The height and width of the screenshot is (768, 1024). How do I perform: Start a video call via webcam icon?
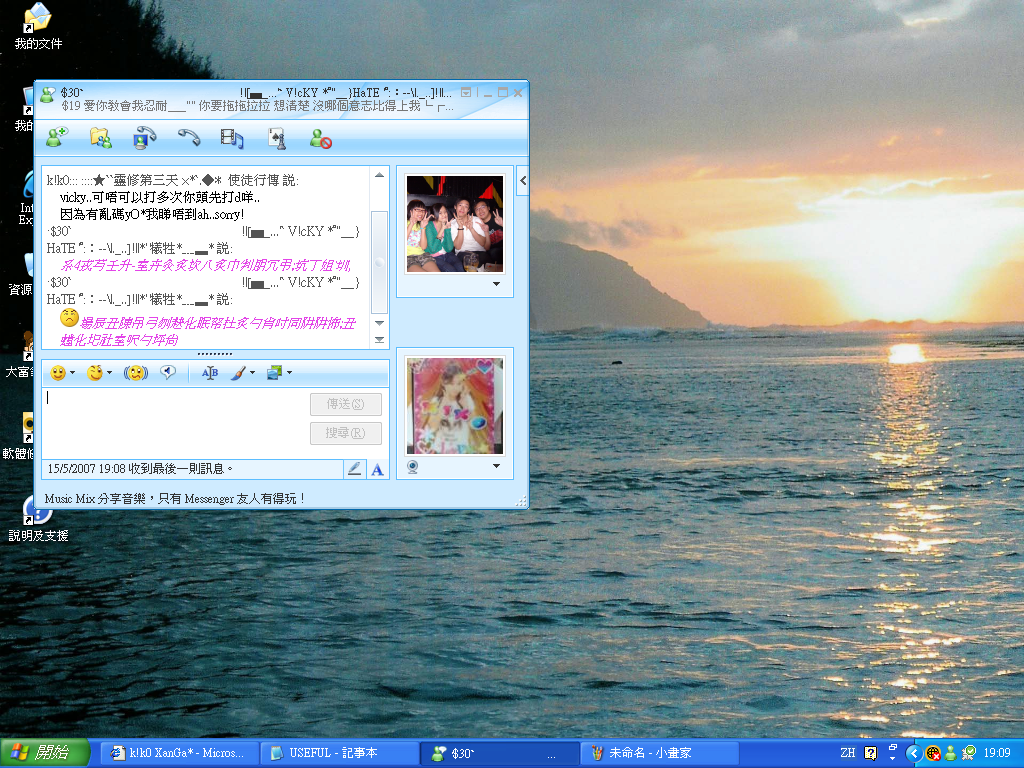[145, 138]
